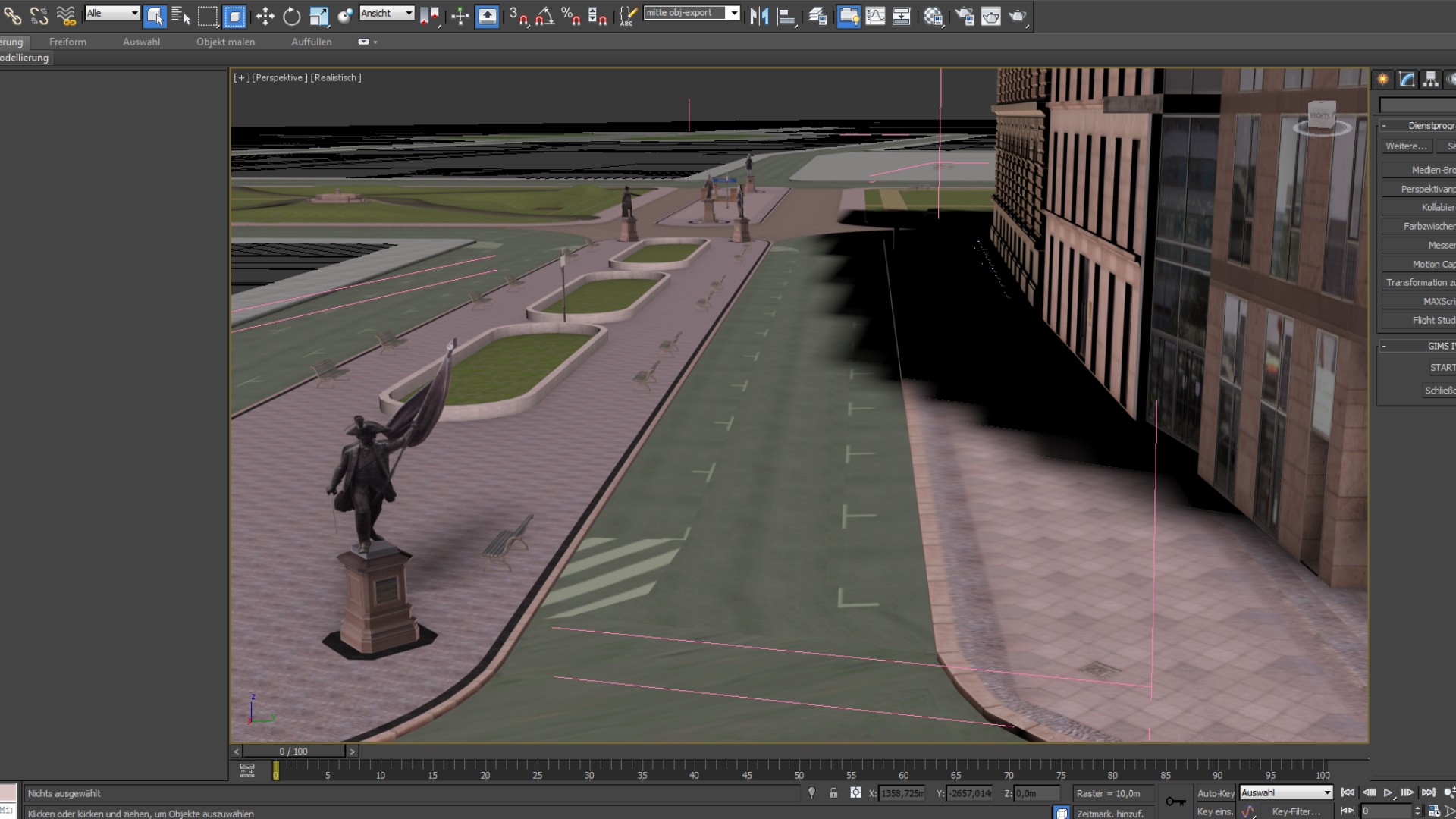Click the time slider 0 / 100 handle

(x=293, y=752)
